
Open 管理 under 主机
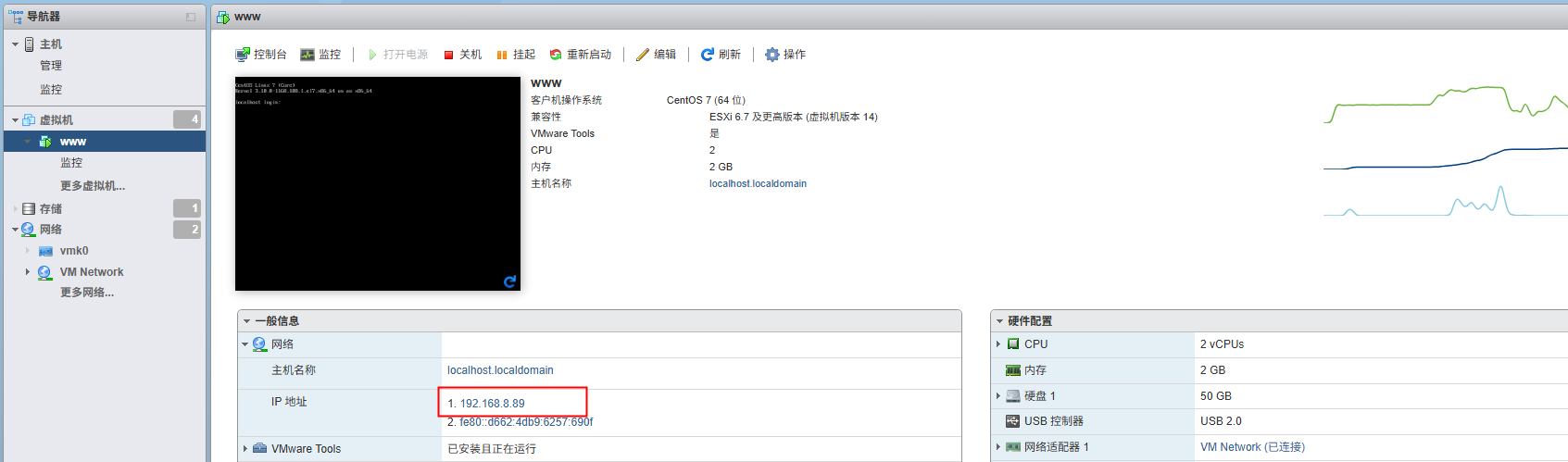(x=51, y=66)
